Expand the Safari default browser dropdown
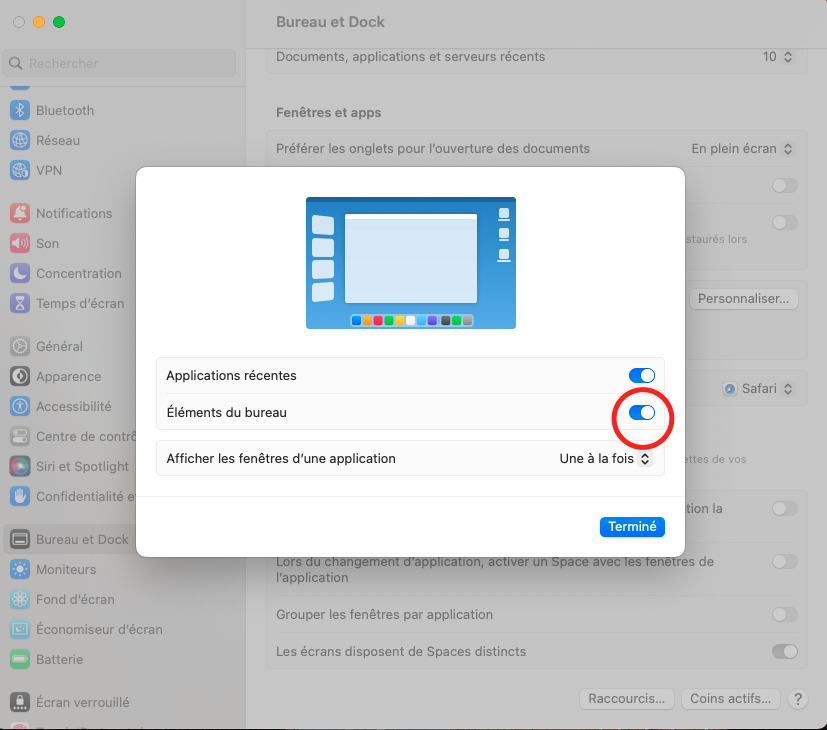827x730 pixels. click(762, 388)
